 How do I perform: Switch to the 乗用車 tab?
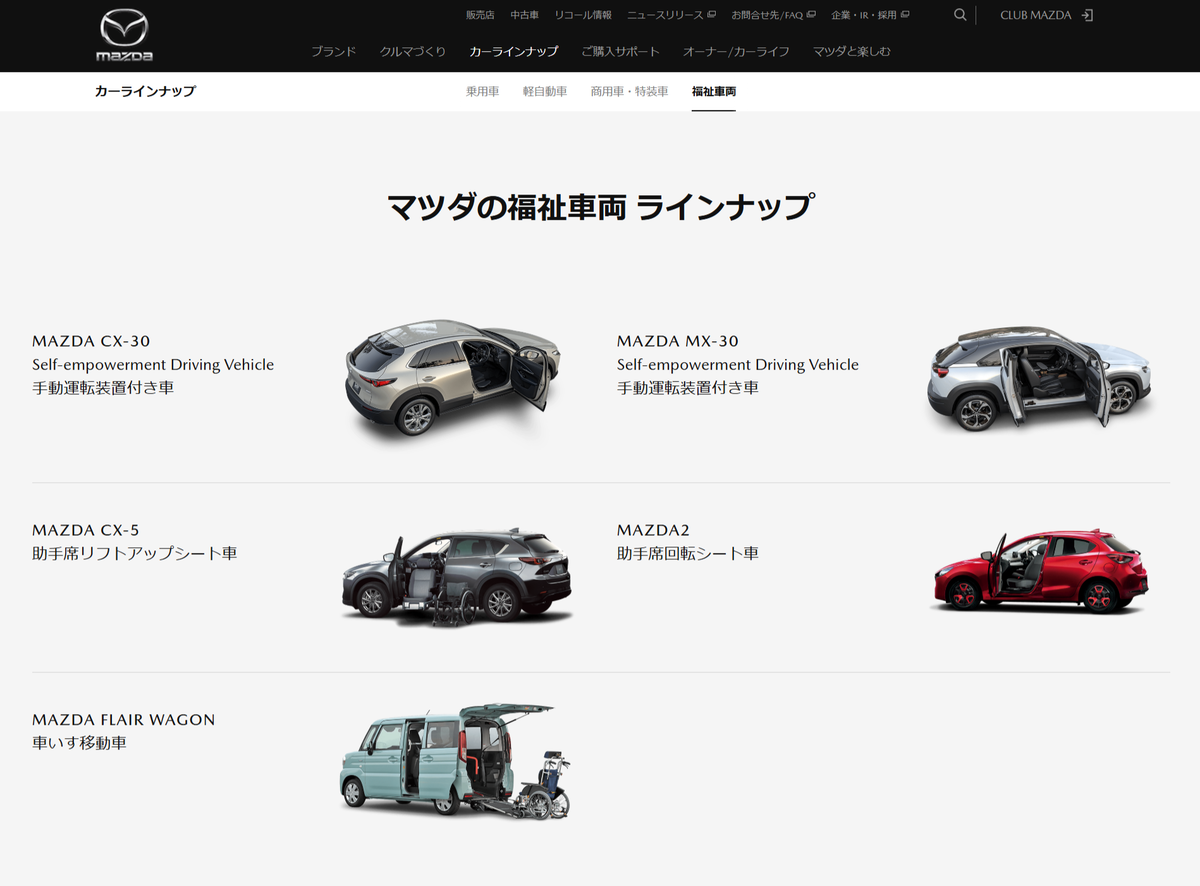pos(482,91)
